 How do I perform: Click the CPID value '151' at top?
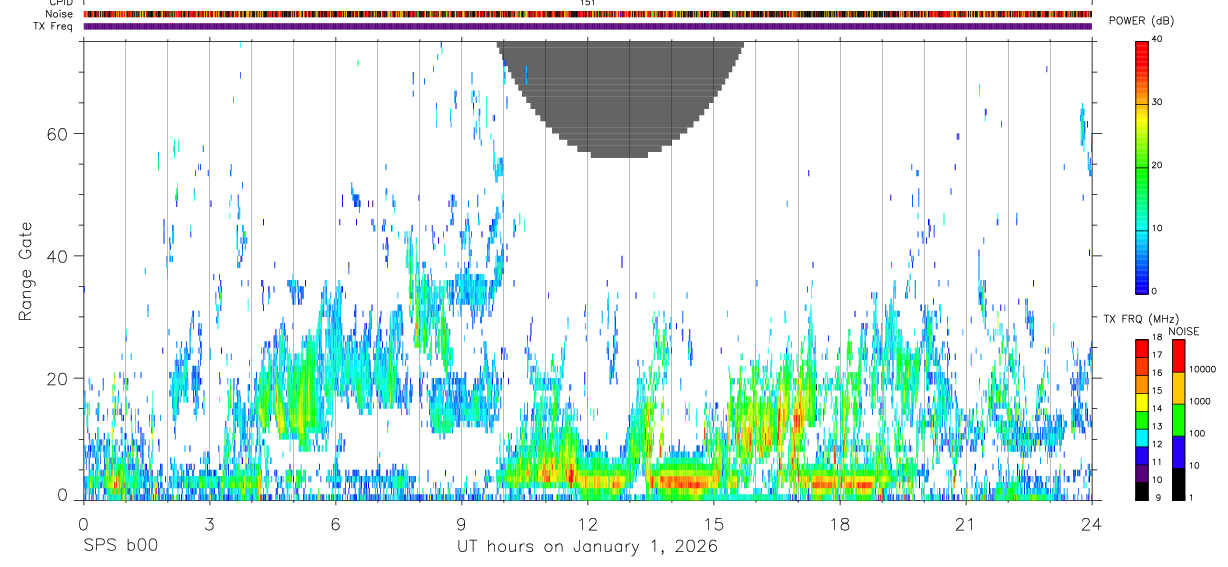587,3
